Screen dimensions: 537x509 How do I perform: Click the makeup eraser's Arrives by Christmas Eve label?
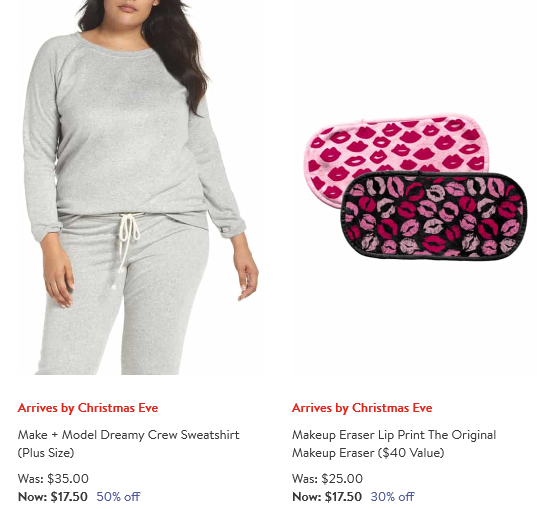(x=362, y=408)
